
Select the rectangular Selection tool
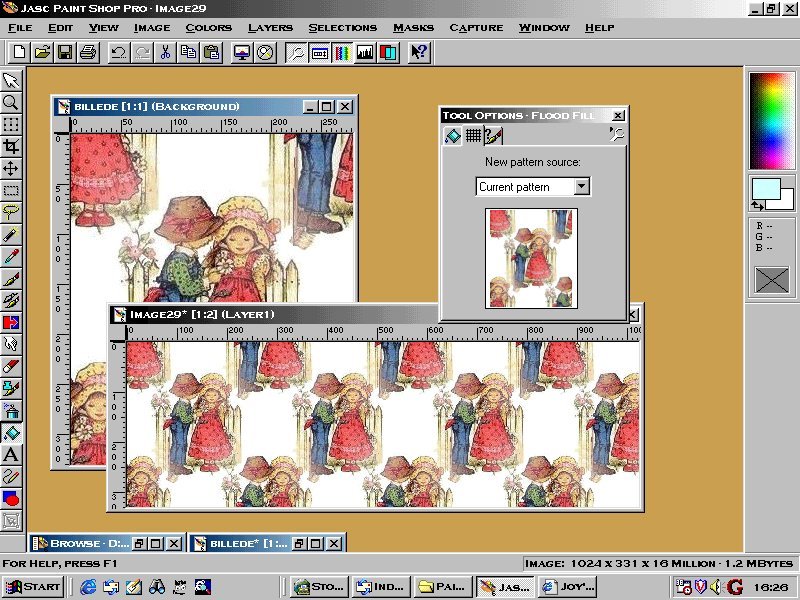(x=11, y=191)
